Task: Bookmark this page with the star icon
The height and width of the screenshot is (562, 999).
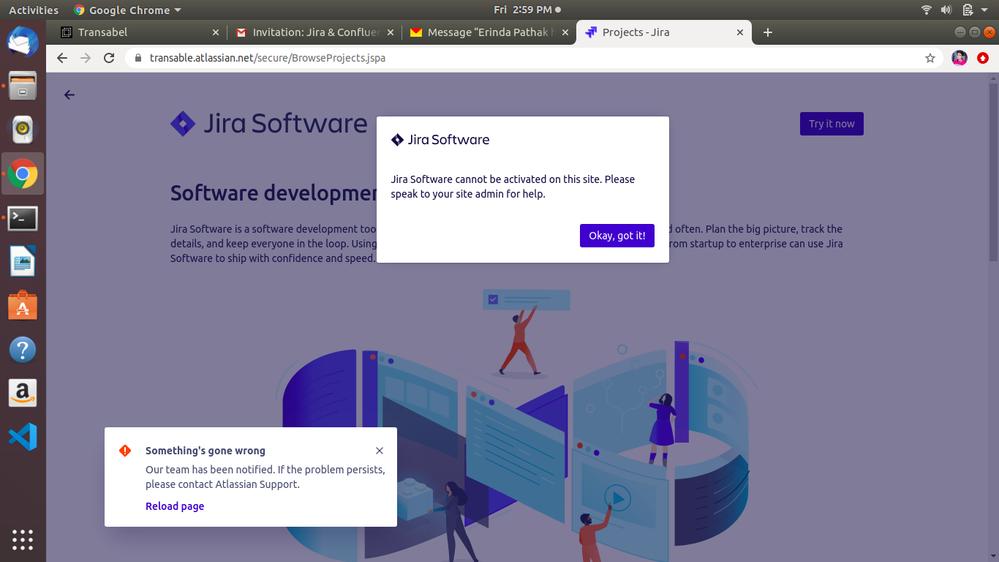Action: pos(930,58)
